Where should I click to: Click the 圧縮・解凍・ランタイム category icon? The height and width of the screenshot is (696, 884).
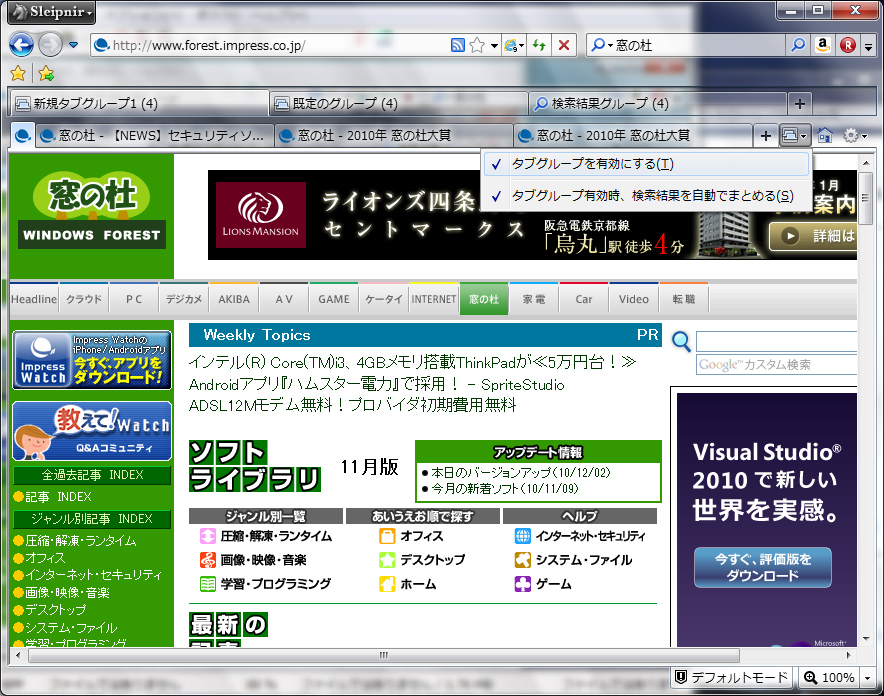point(207,536)
